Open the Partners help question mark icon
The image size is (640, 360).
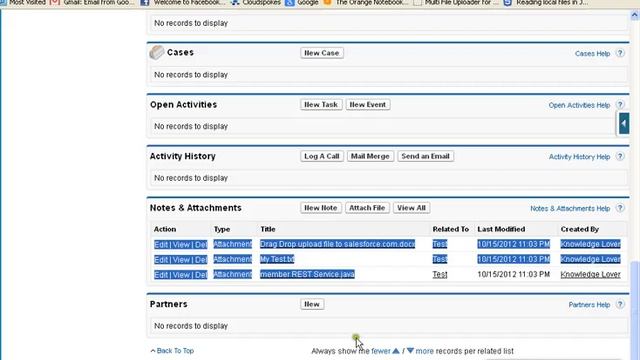pyautogui.click(x=620, y=304)
